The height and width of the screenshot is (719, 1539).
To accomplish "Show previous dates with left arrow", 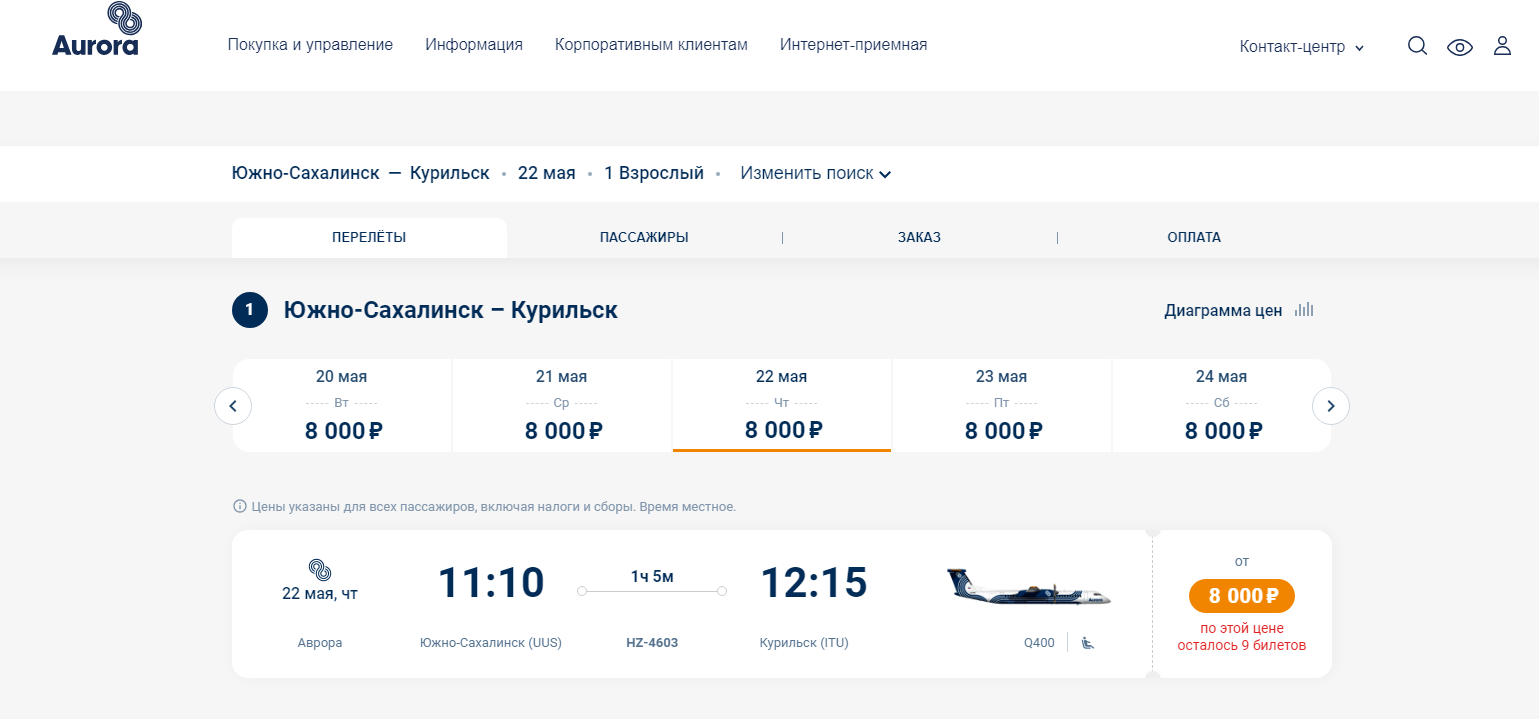I will point(233,406).
